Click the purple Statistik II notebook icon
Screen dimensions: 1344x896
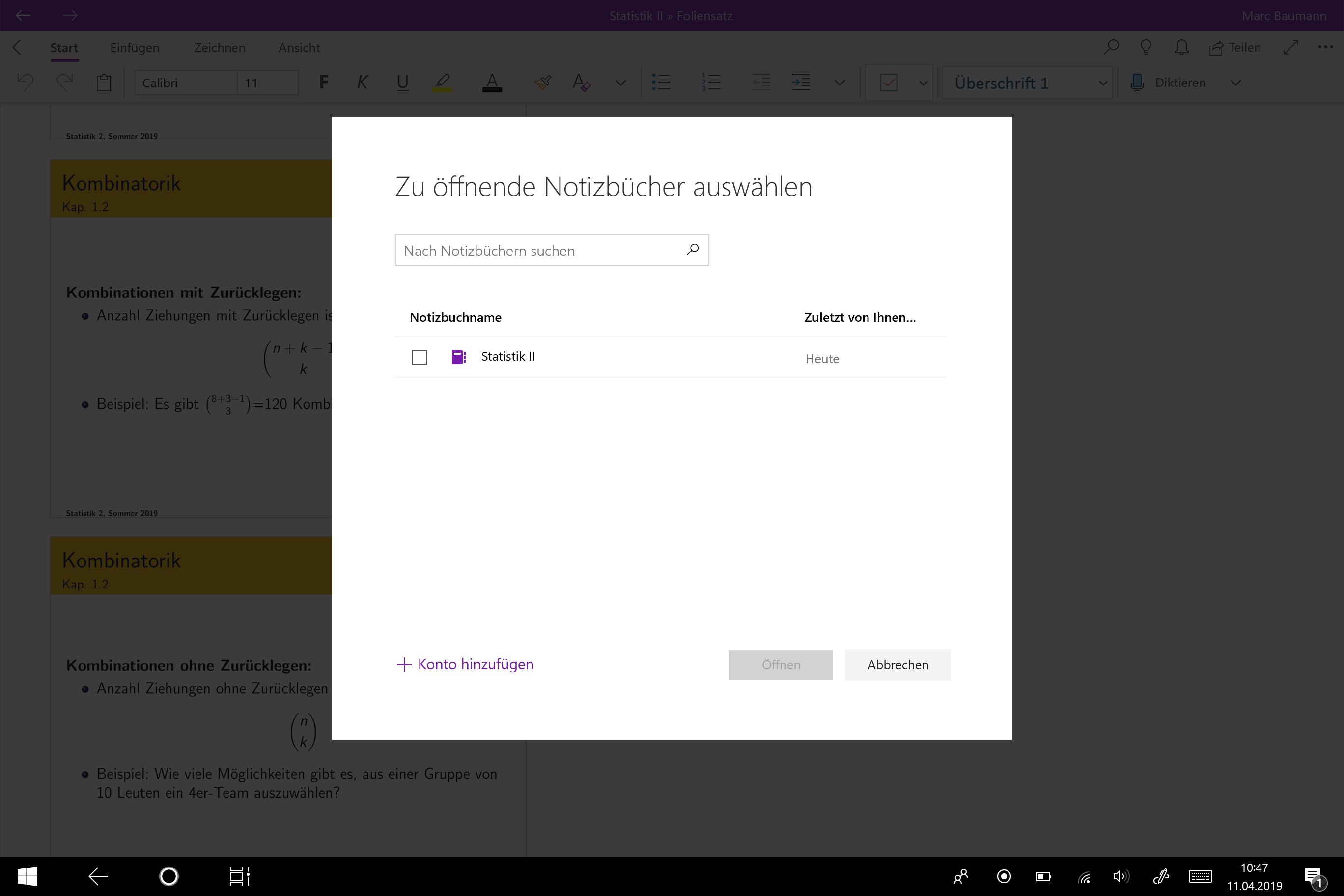click(458, 357)
